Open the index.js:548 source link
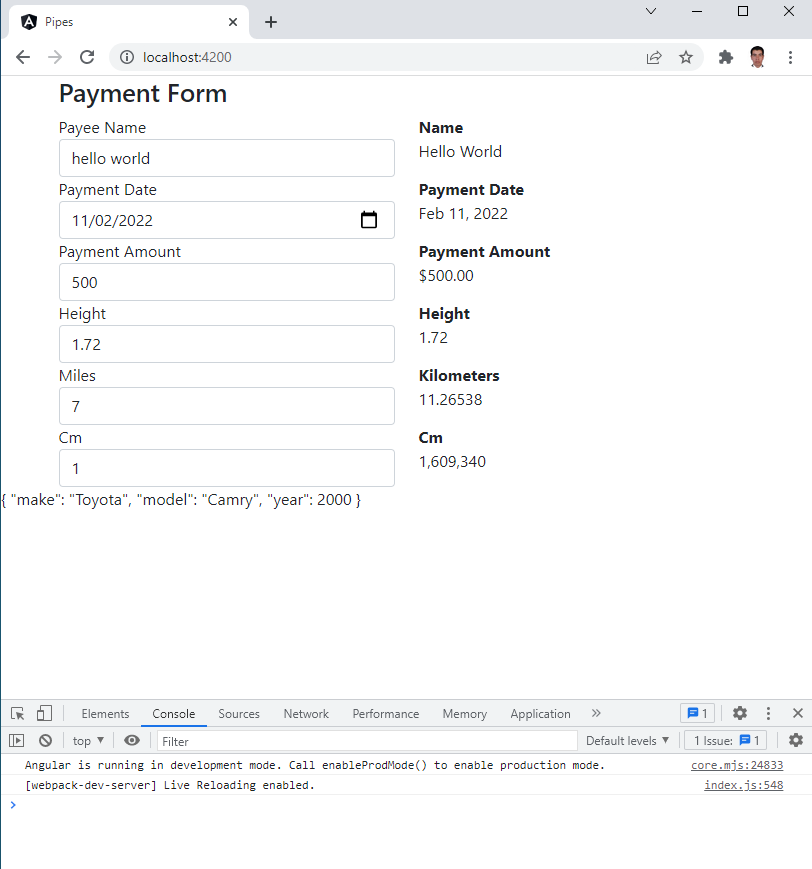This screenshot has height=869, width=812. coord(743,785)
